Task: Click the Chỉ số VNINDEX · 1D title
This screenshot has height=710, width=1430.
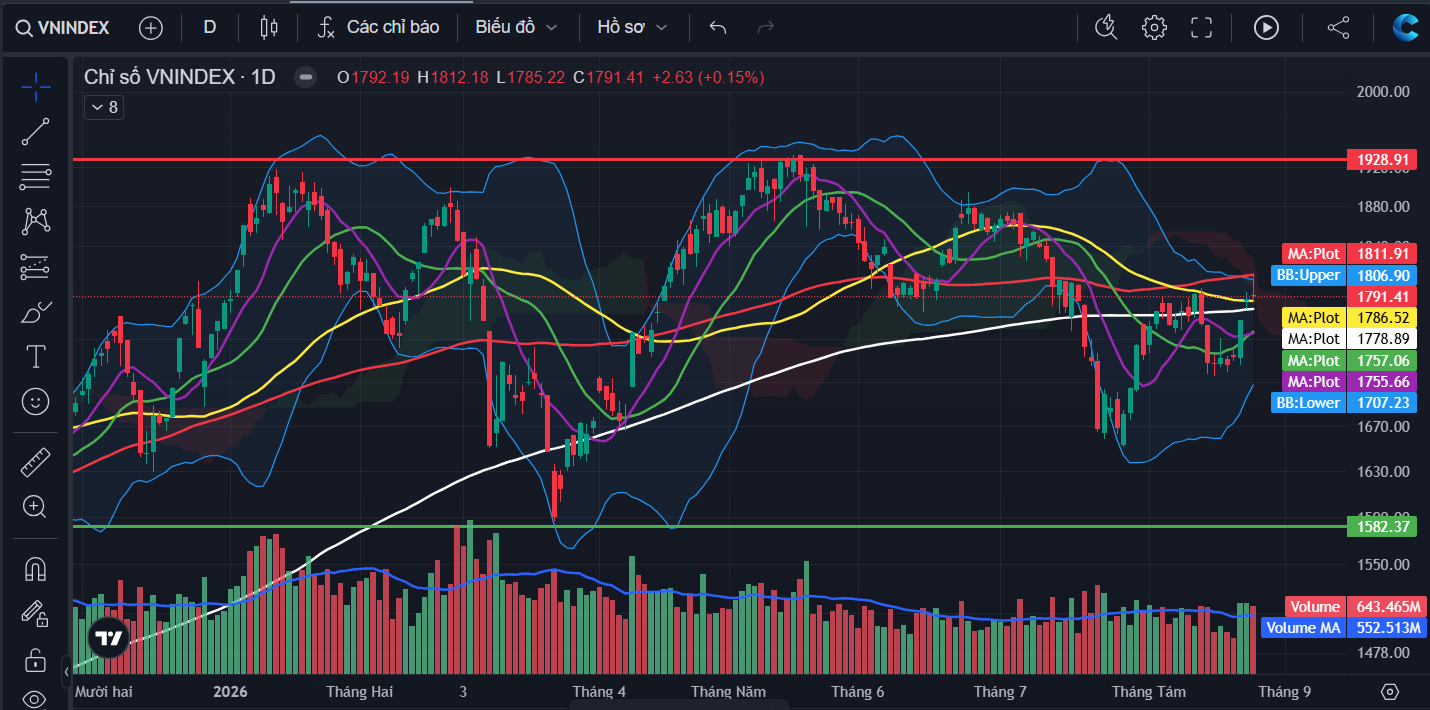Action: (x=179, y=77)
